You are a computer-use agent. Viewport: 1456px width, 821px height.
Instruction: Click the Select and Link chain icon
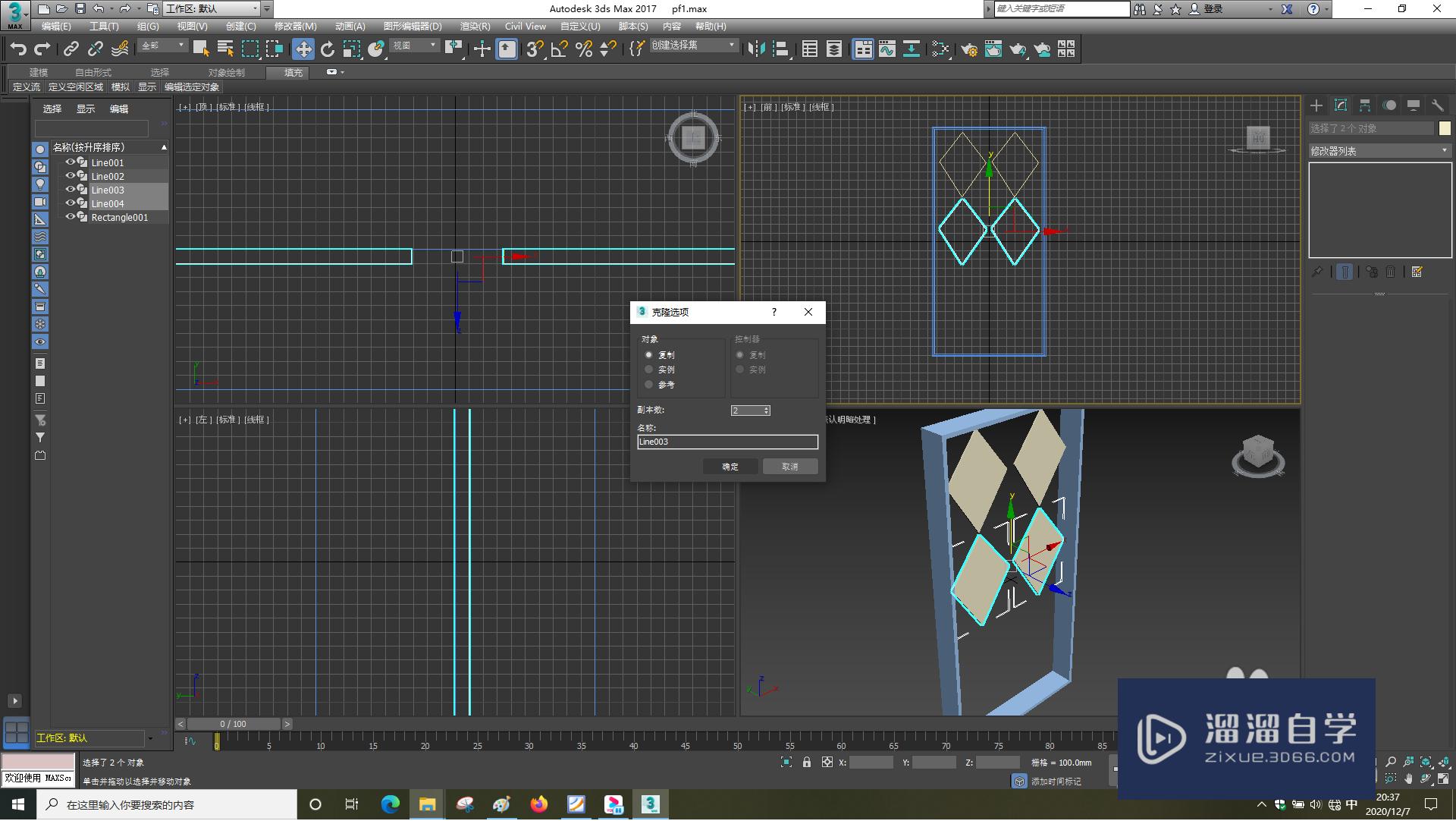[71, 49]
